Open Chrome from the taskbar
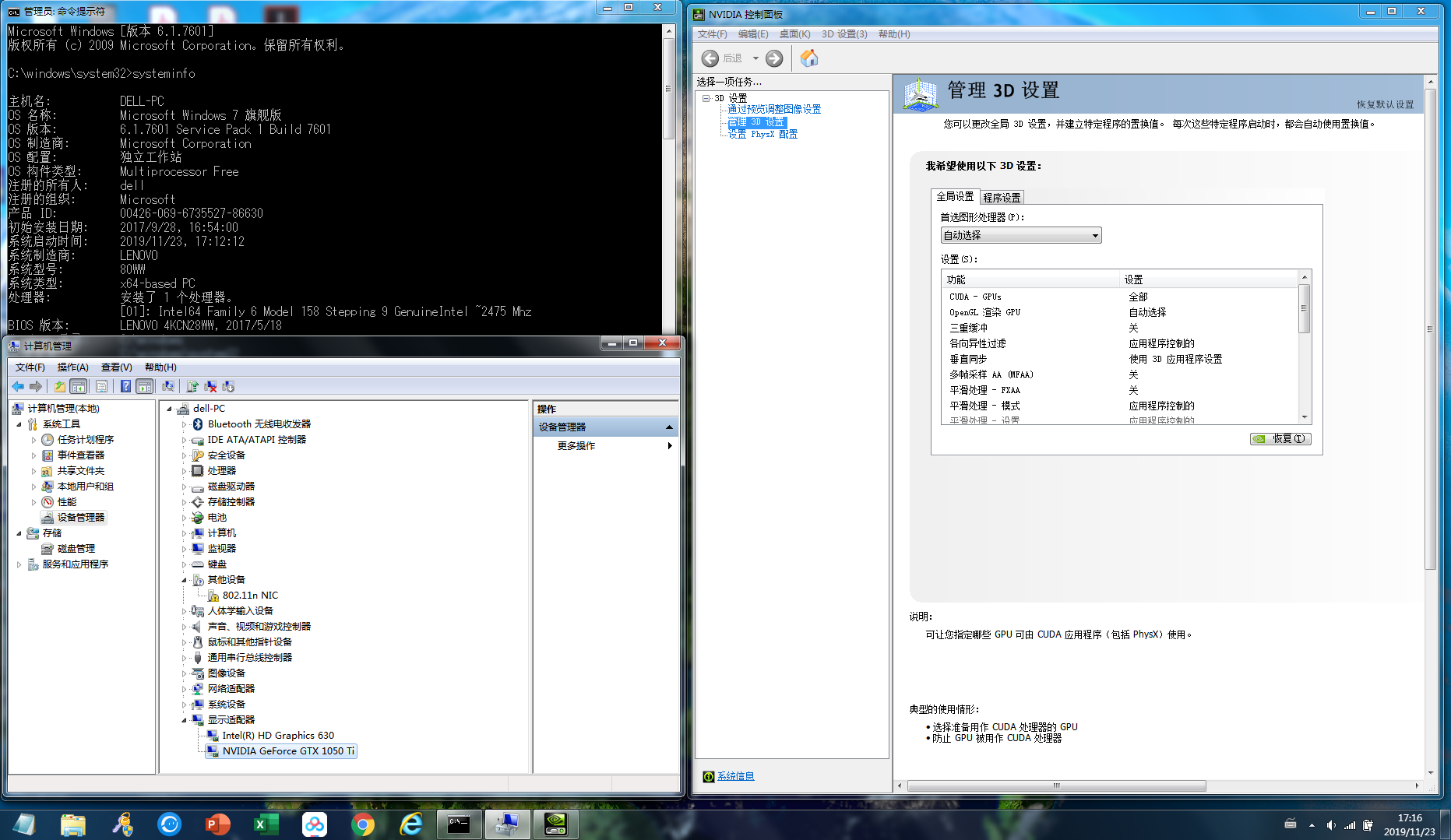Image resolution: width=1451 pixels, height=840 pixels. click(363, 824)
